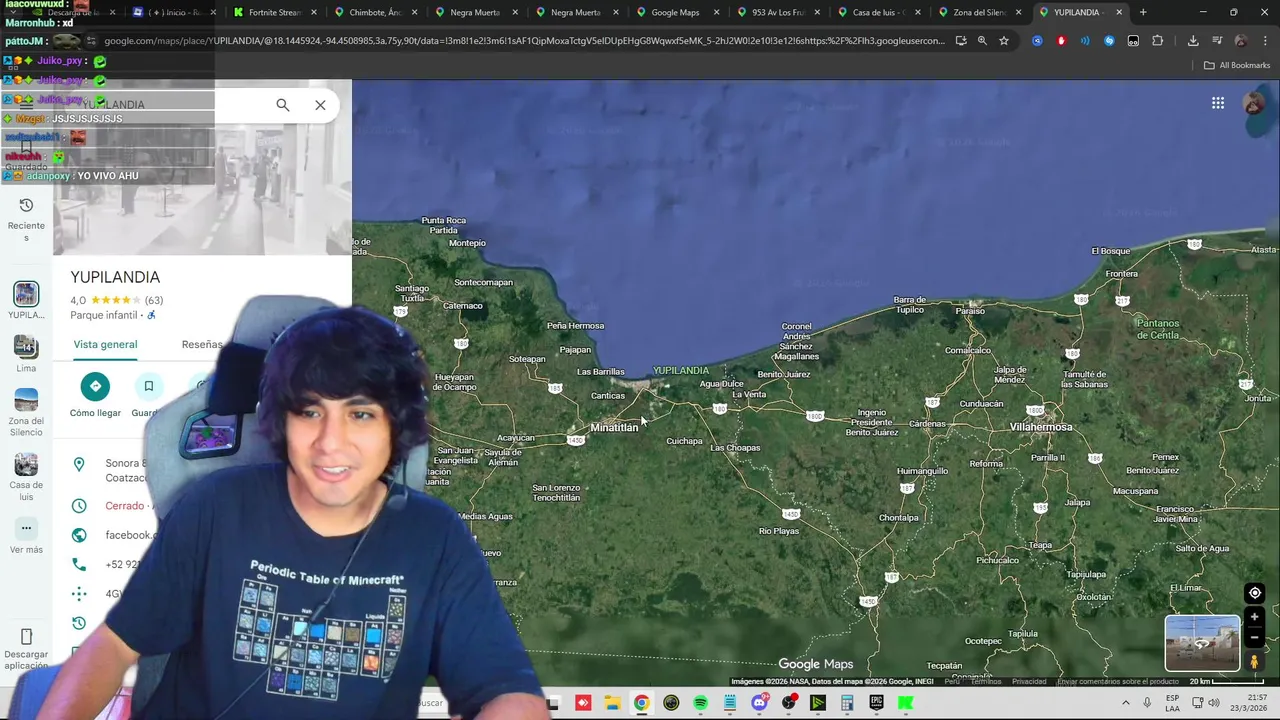Click the plus code icon
The height and width of the screenshot is (720, 1280).
click(x=79, y=594)
